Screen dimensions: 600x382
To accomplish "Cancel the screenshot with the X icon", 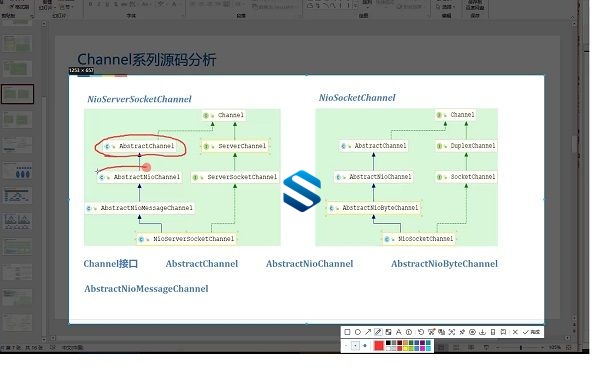I will [x=515, y=332].
